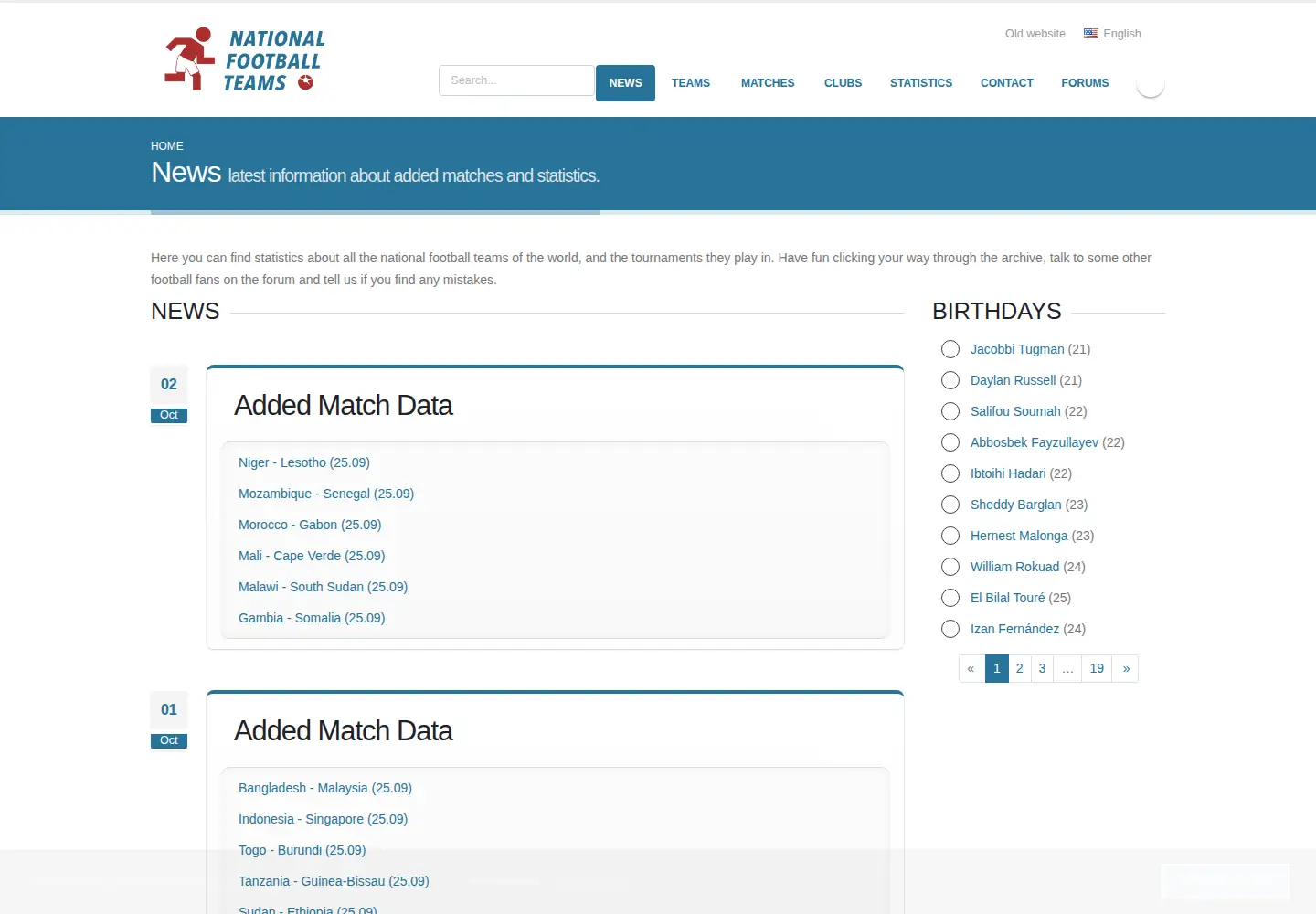This screenshot has height=914, width=1316.
Task: Click the circle icon beside Hernest Malonga
Action: click(x=950, y=536)
